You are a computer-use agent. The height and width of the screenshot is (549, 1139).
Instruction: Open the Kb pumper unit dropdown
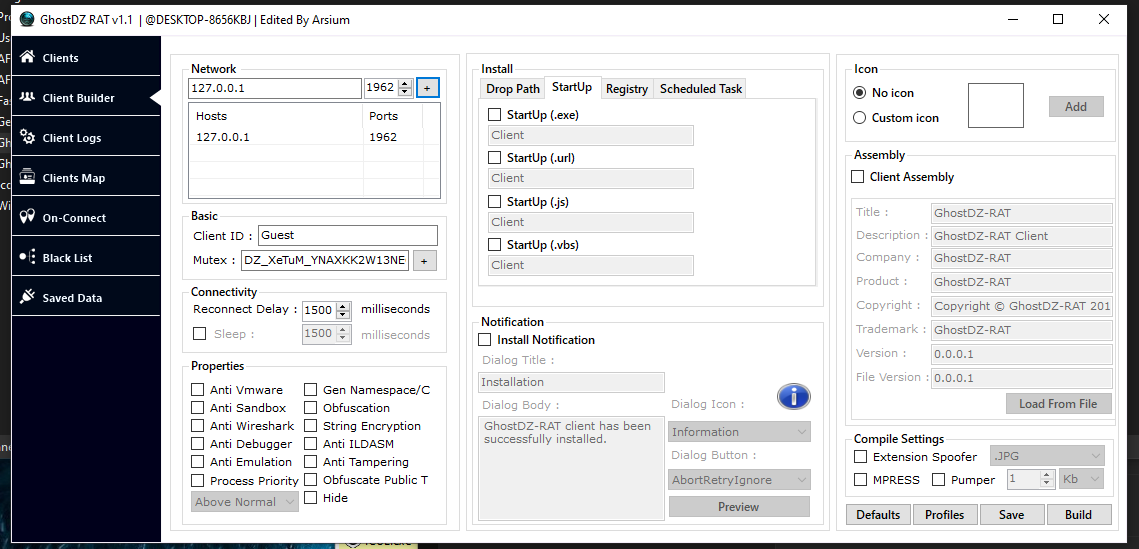(1082, 479)
